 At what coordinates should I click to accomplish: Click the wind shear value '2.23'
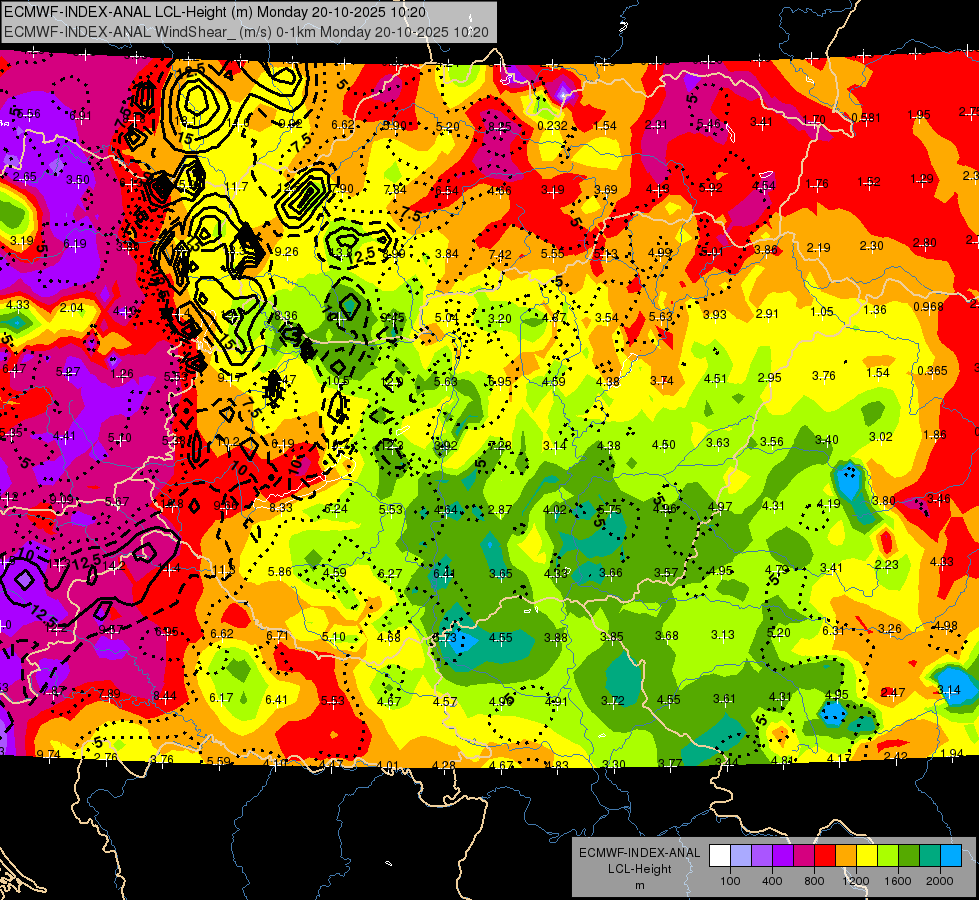(887, 565)
